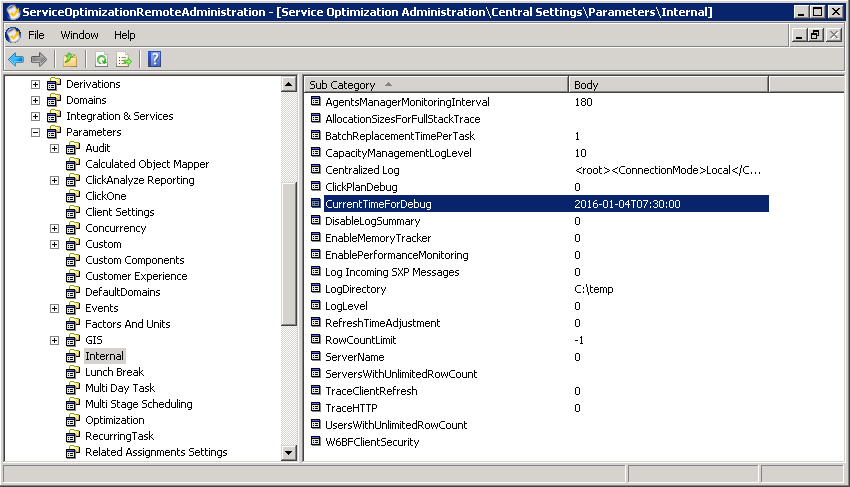The height and width of the screenshot is (487, 850).
Task: Expand the ClickAnalyze Reporting node
Action: (54, 181)
